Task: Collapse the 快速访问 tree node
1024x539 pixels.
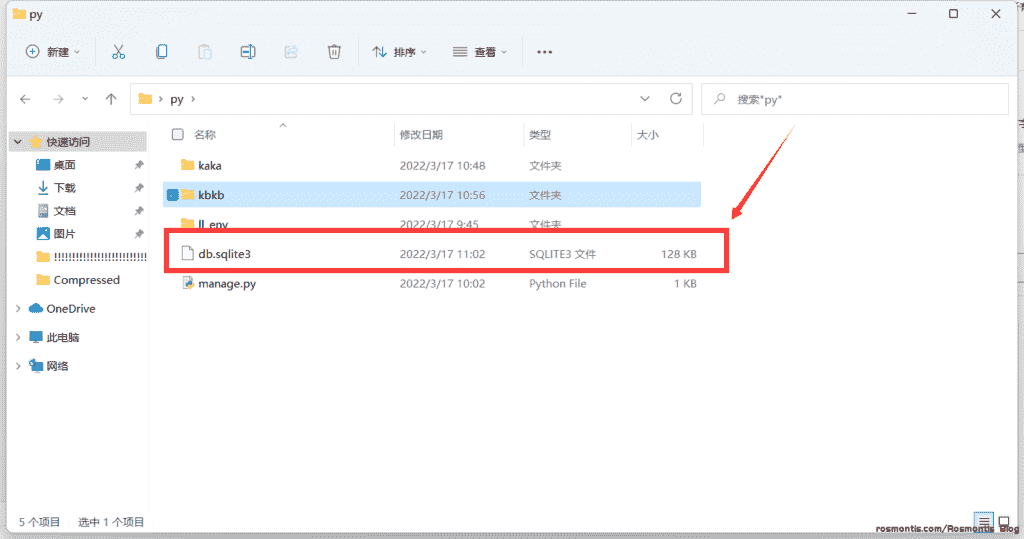Action: click(x=18, y=142)
